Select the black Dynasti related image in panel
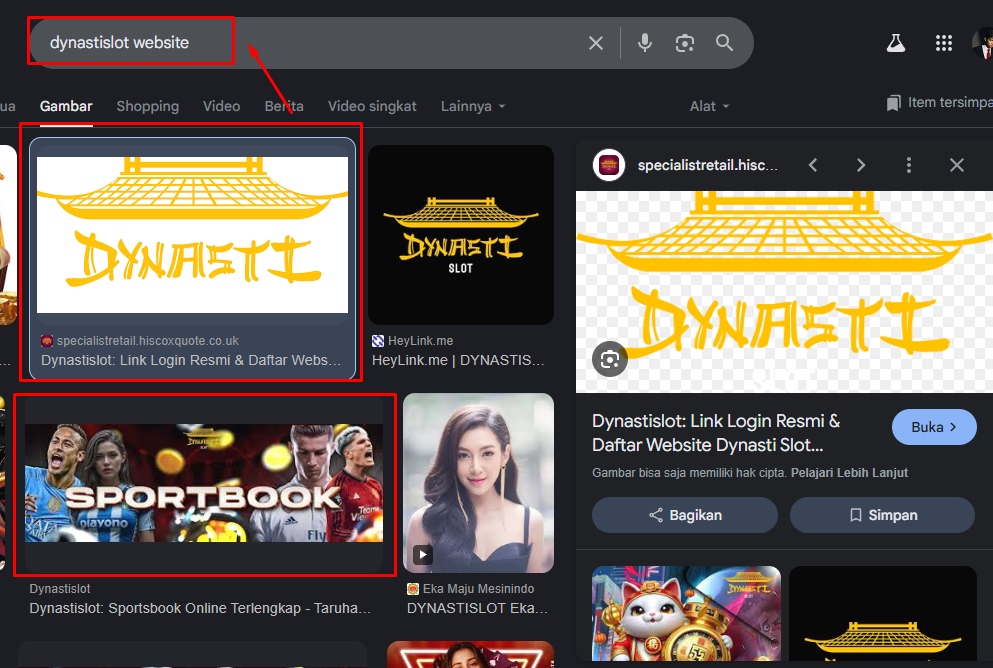993x668 pixels. point(883,613)
